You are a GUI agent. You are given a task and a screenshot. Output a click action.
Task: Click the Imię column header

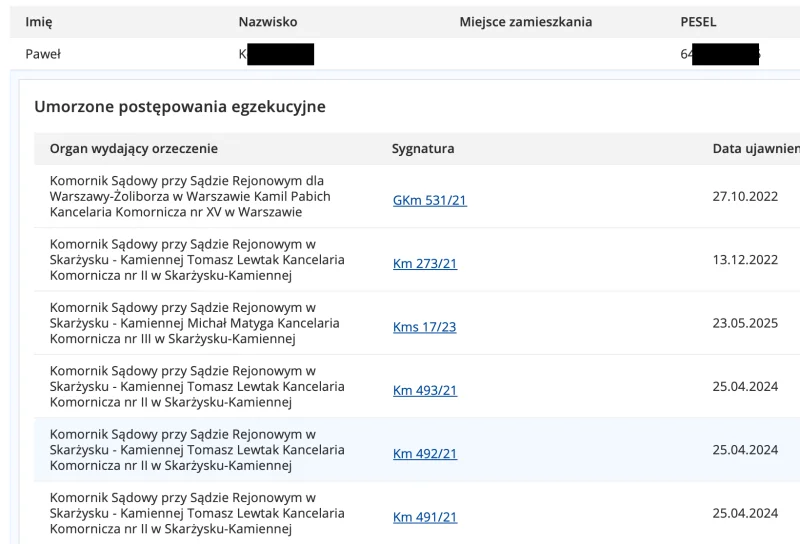pos(38,22)
